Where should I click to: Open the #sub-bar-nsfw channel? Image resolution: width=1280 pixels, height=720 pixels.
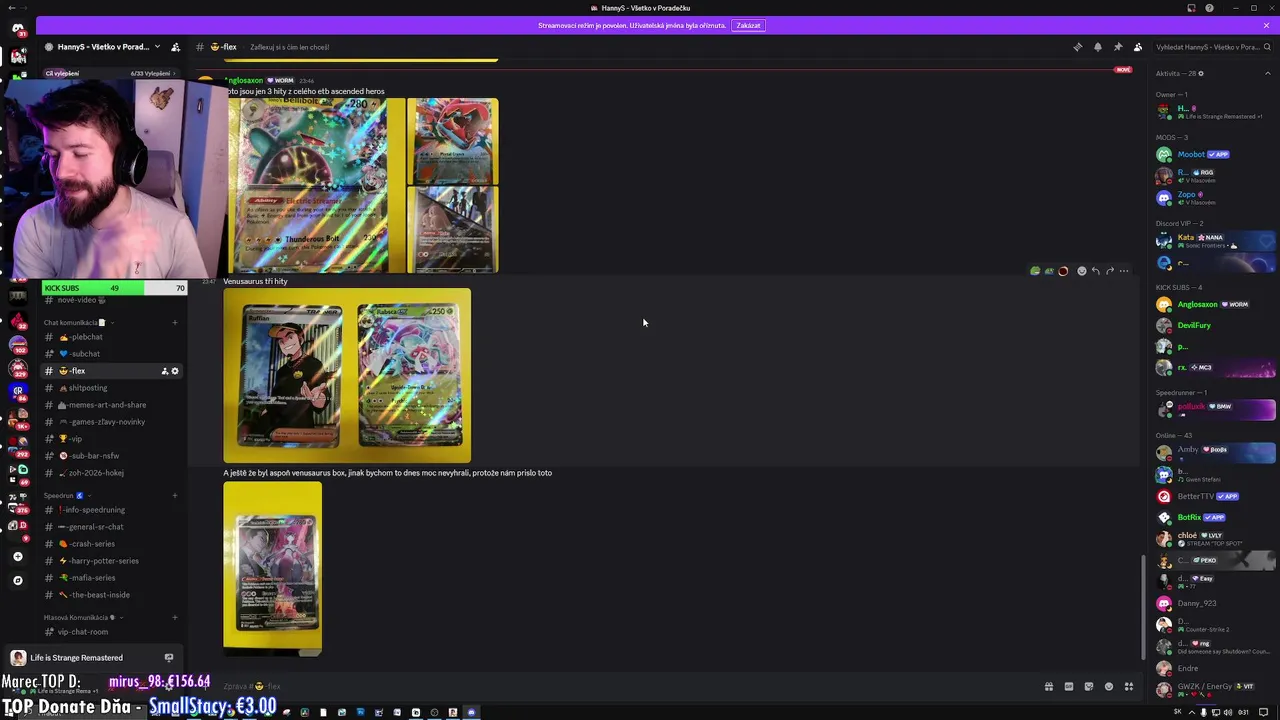(112, 456)
